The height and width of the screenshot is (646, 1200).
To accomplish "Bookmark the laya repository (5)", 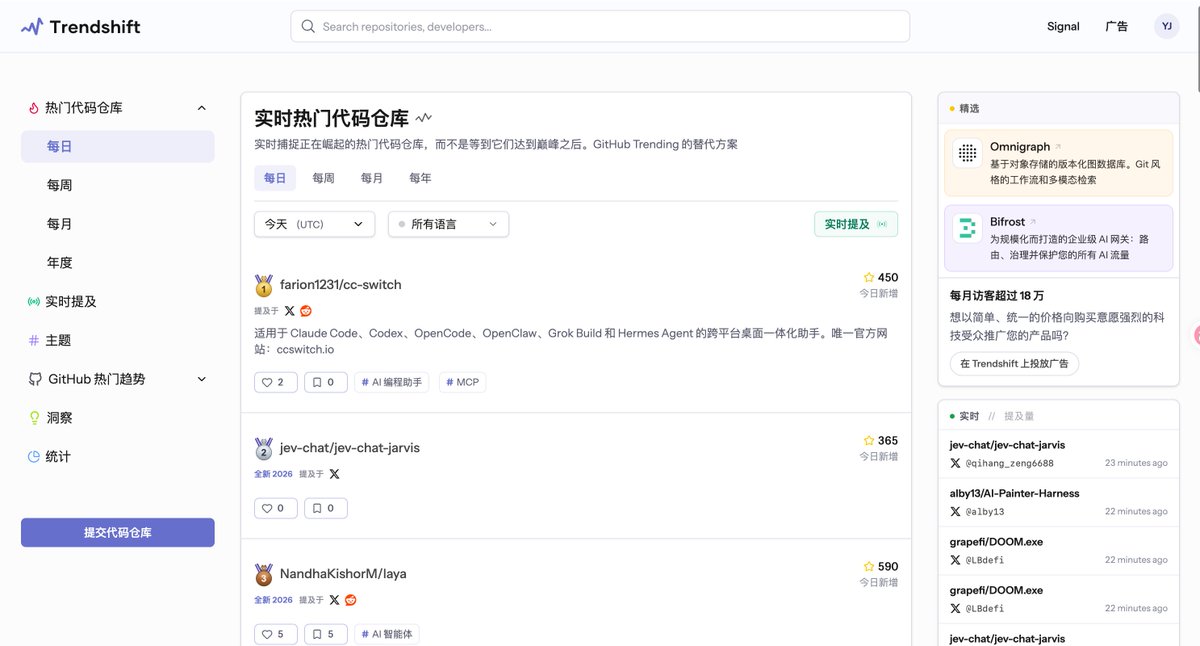I will click(325, 634).
